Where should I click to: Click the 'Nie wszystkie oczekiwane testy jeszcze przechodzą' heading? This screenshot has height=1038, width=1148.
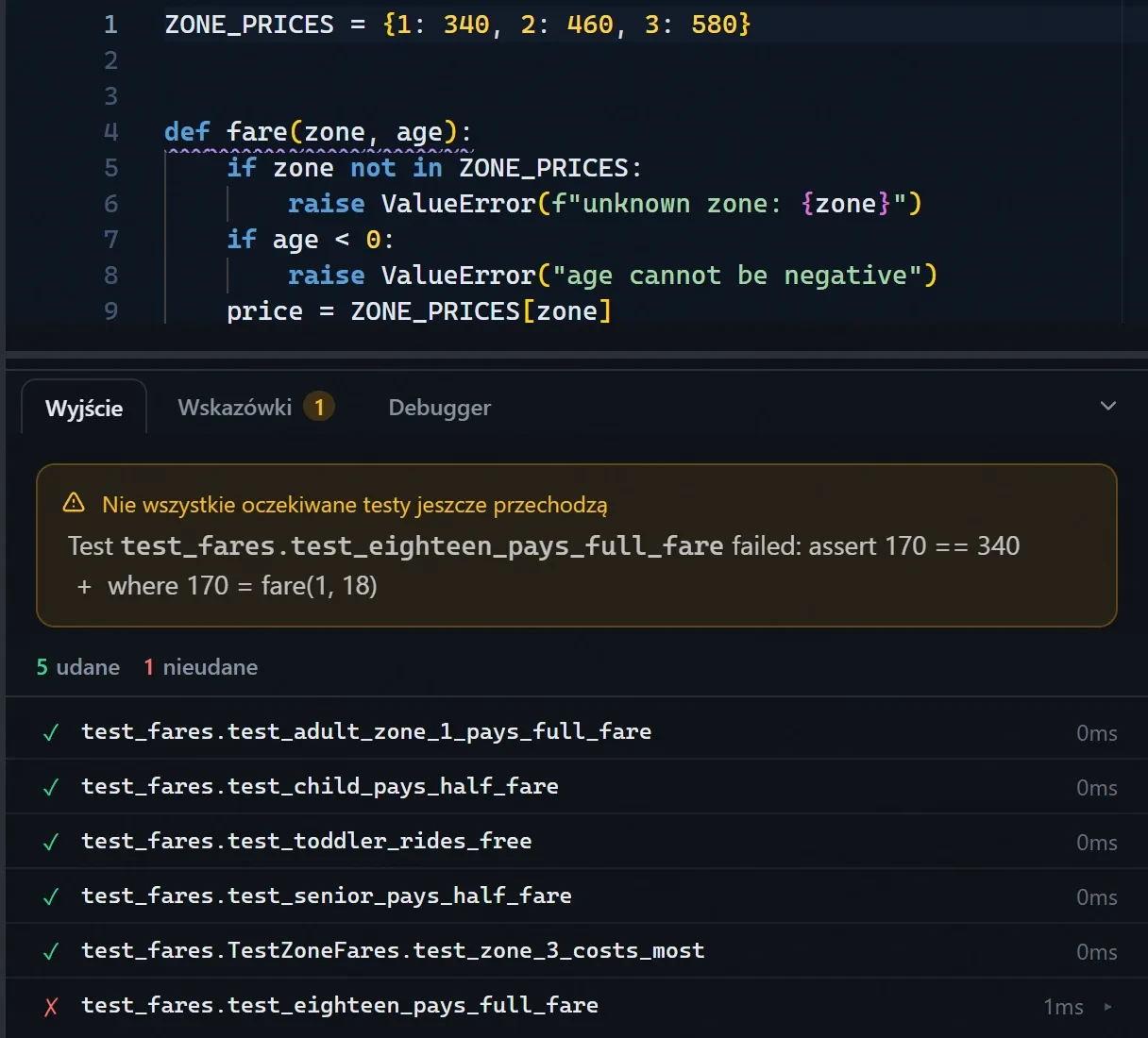tap(355, 505)
